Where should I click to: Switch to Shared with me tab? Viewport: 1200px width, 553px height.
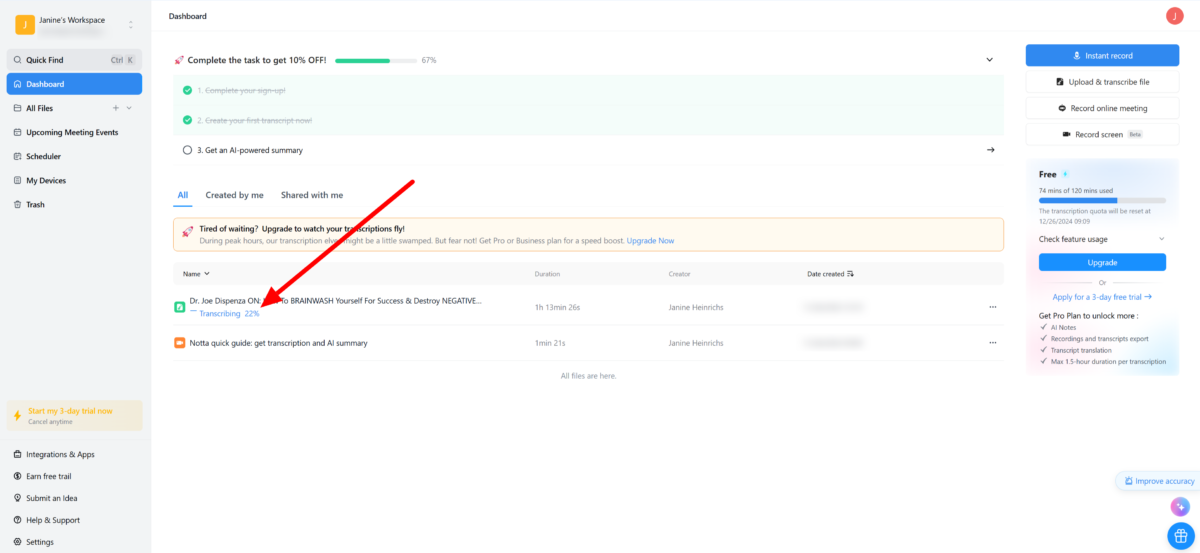tap(312, 195)
